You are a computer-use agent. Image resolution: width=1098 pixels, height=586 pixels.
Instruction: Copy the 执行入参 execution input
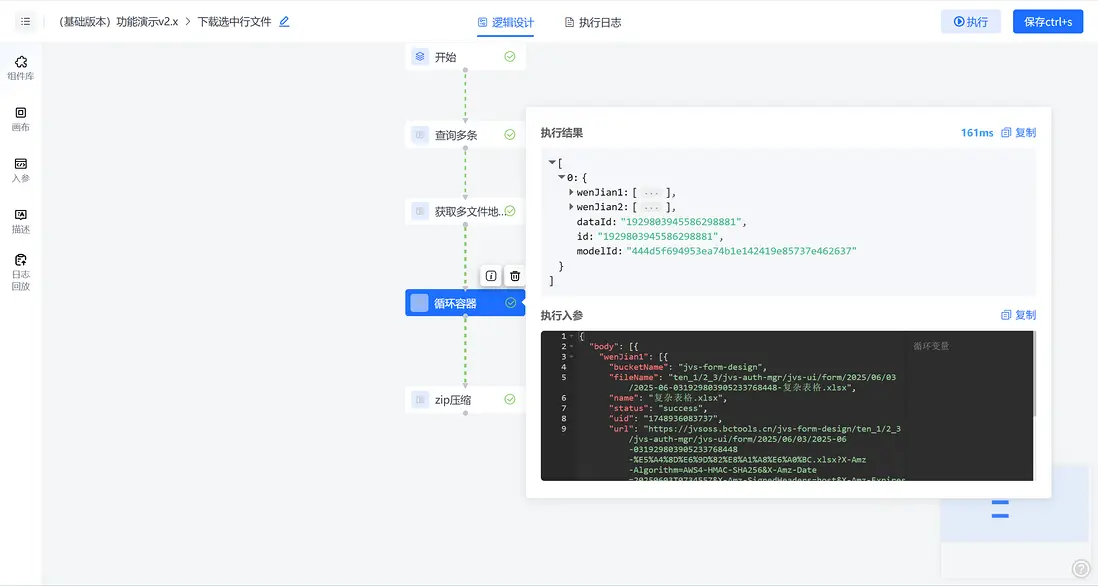1018,315
